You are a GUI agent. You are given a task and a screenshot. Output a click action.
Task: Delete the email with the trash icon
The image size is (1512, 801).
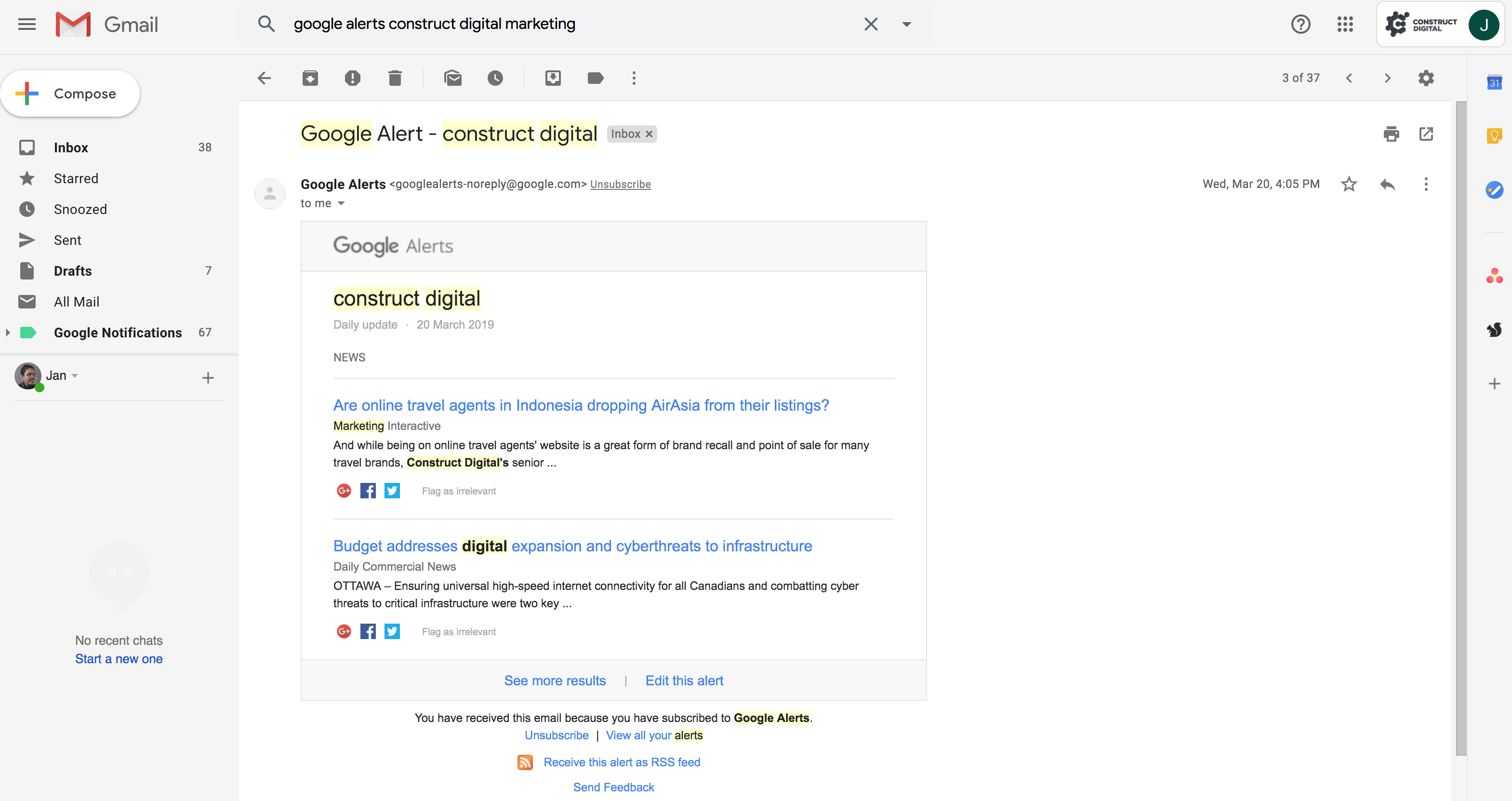395,78
